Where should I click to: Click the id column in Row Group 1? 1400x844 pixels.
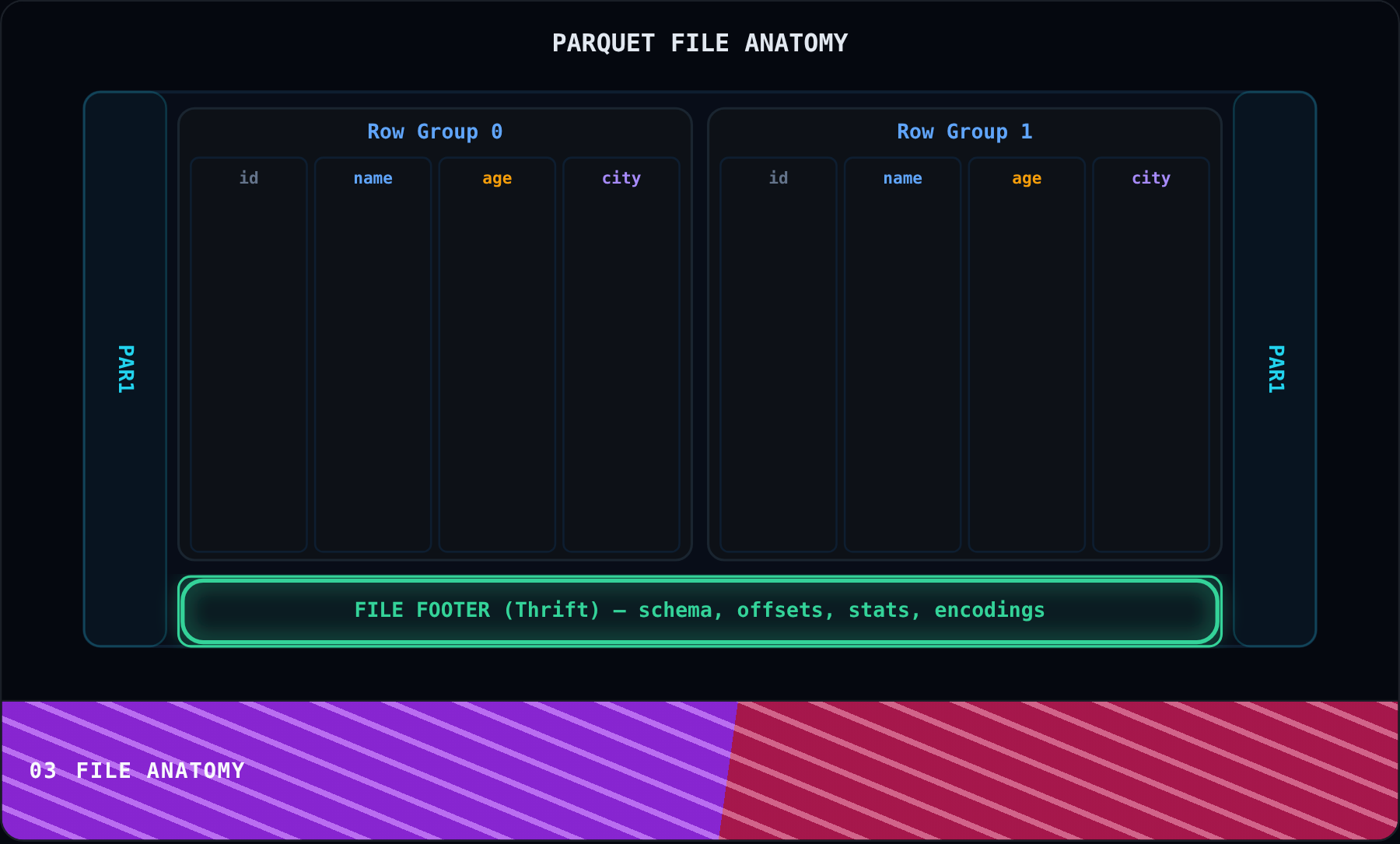pyautogui.click(x=779, y=355)
